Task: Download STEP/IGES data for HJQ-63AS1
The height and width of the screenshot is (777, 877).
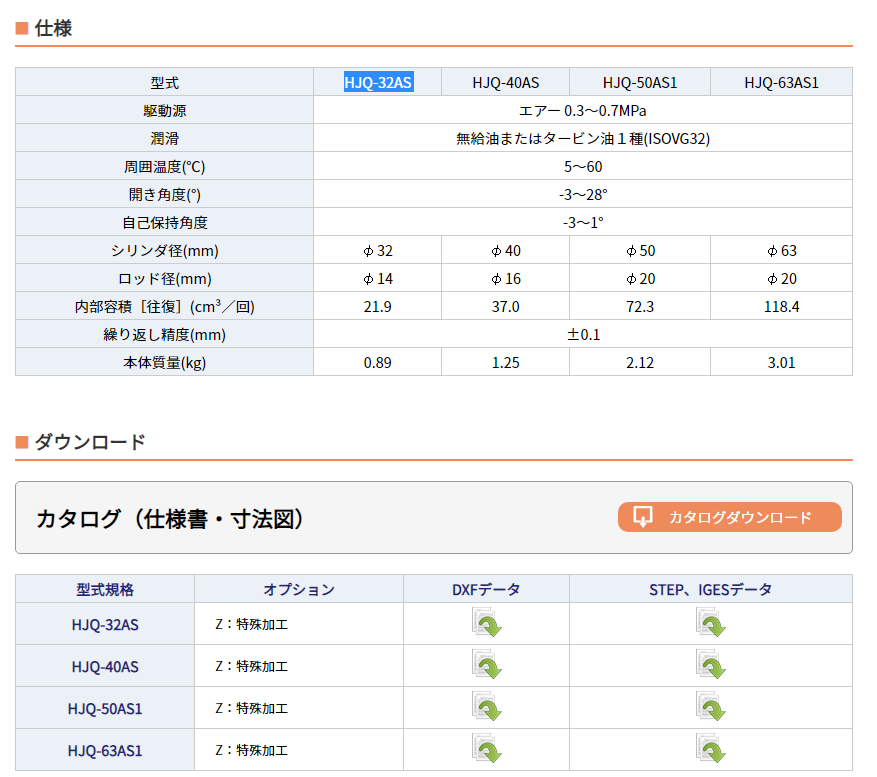Action: (710, 750)
